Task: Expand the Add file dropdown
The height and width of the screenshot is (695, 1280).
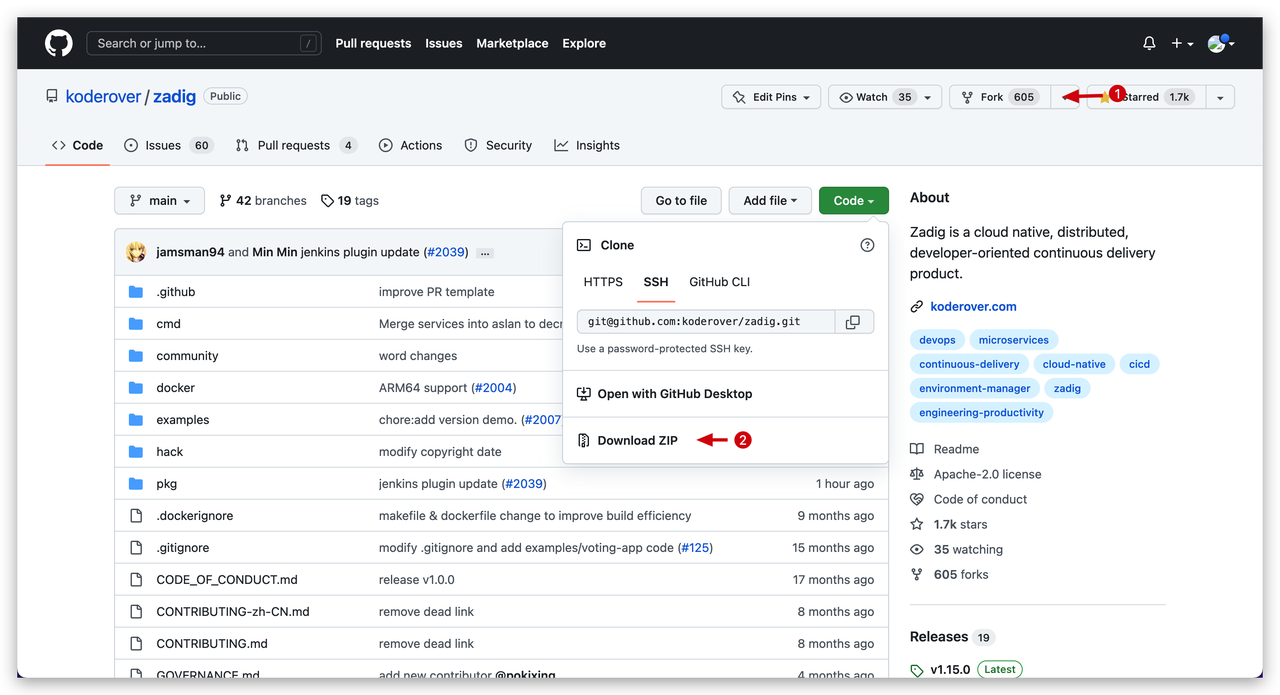Action: pyautogui.click(x=769, y=200)
